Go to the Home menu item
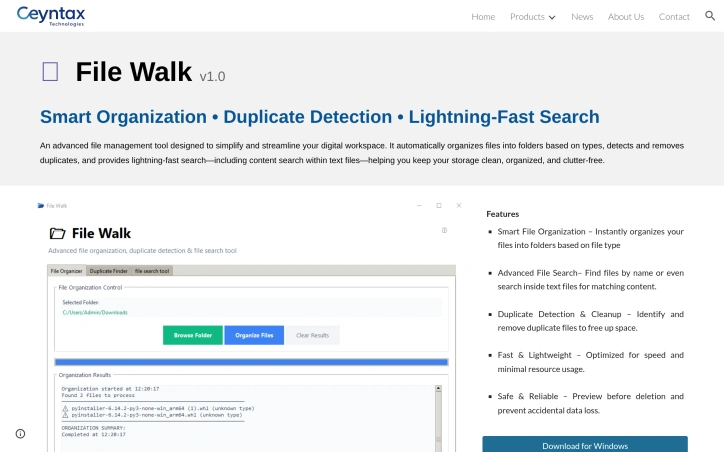The image size is (724, 452). (483, 17)
